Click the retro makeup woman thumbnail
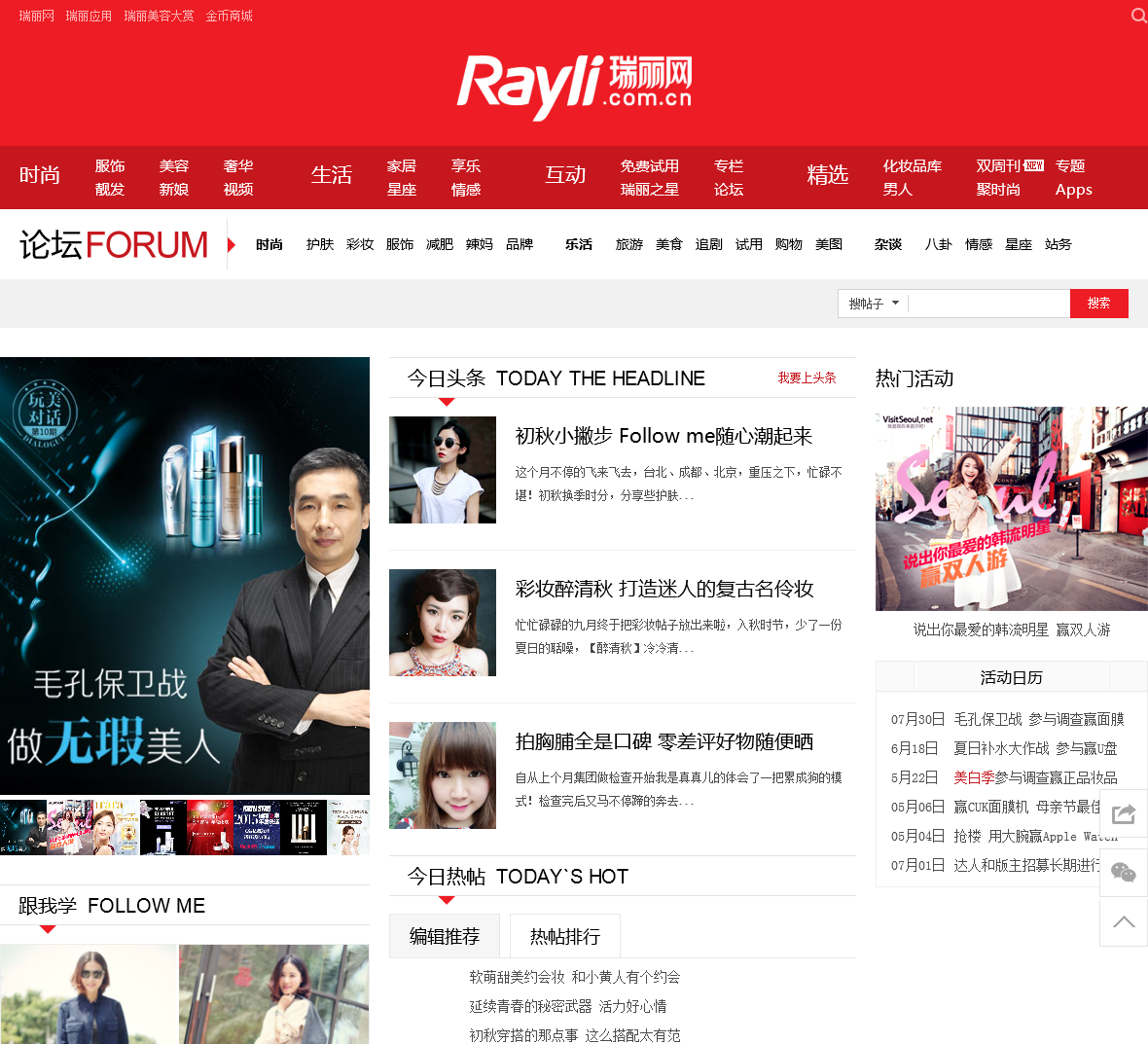The height and width of the screenshot is (1044, 1148). pos(443,623)
